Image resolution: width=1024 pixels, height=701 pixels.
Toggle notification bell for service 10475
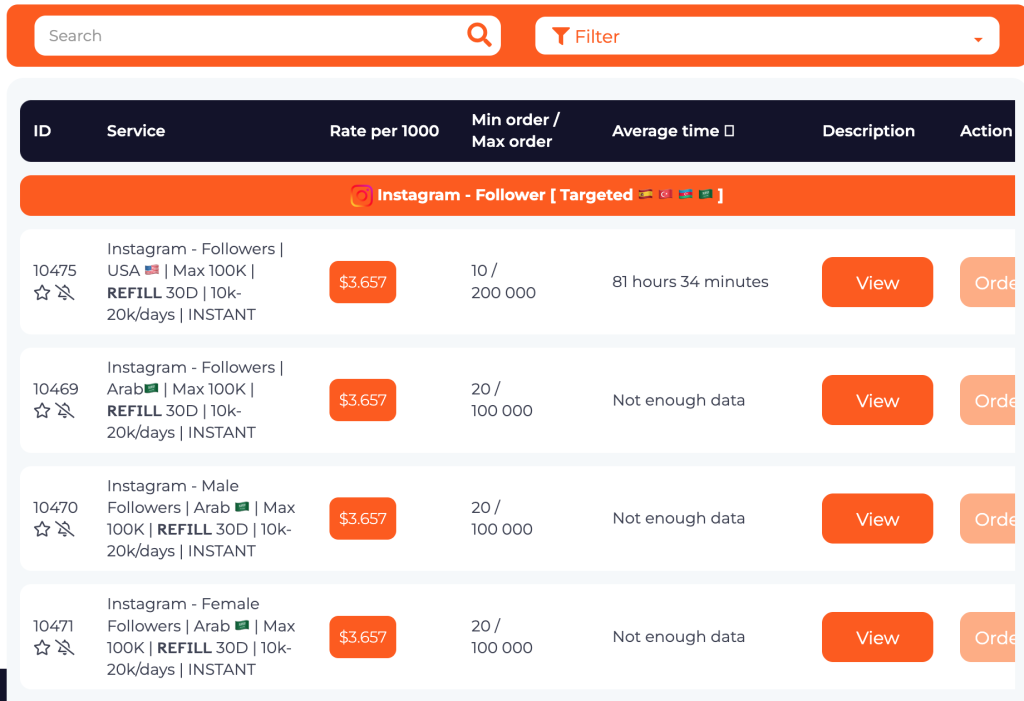coord(65,293)
